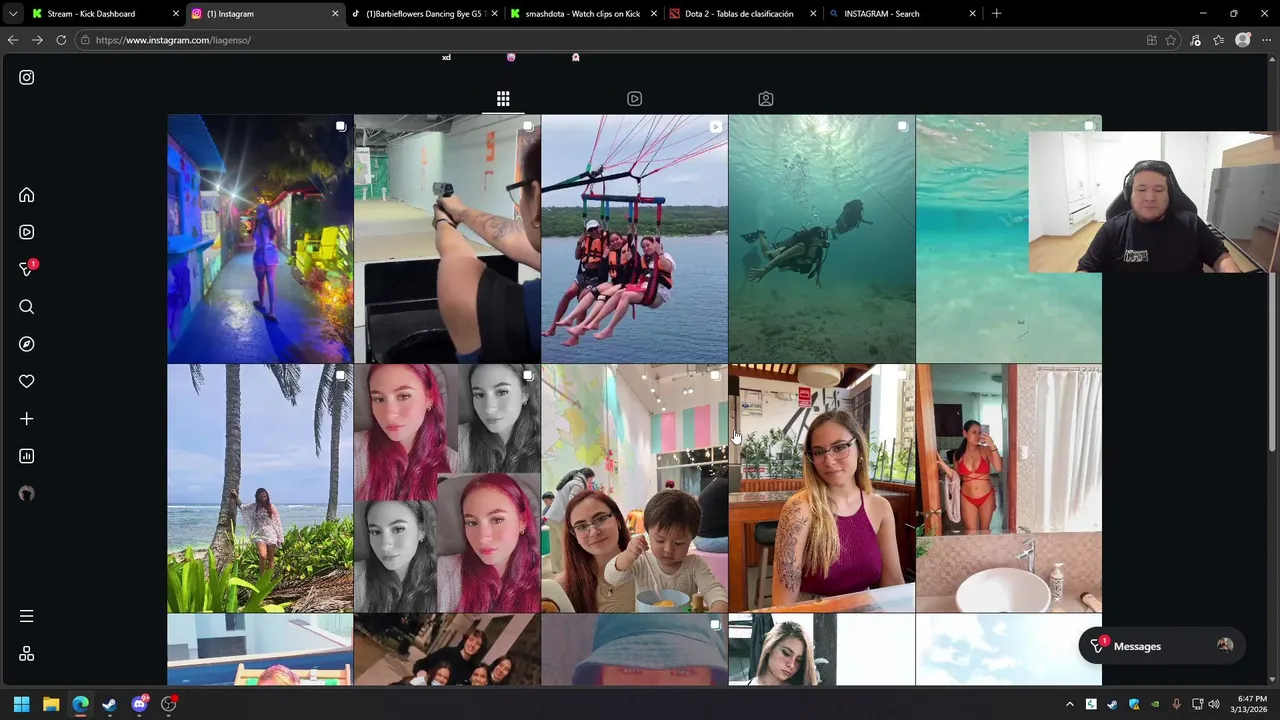The width and height of the screenshot is (1280, 720).
Task: Open Steam from the taskbar
Action: click(x=109, y=704)
